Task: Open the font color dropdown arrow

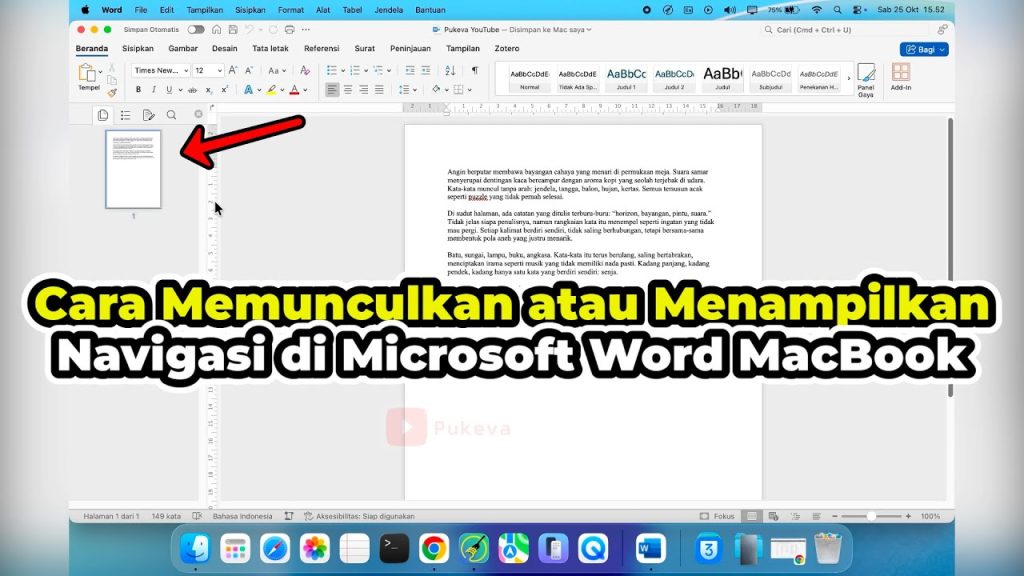Action: pos(305,90)
